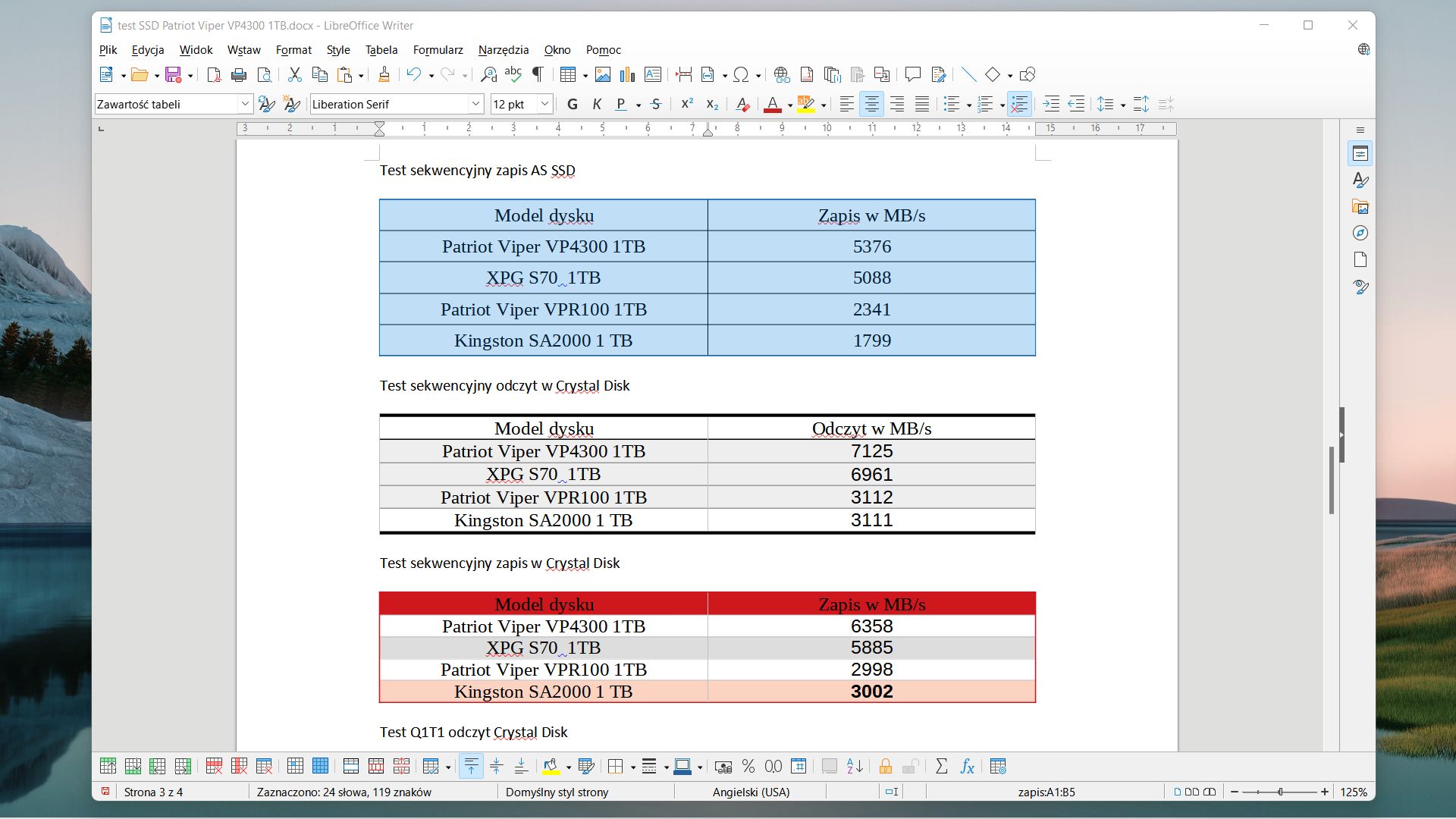Toggle formatting marks display
This screenshot has width=1456, height=819.
(538, 74)
